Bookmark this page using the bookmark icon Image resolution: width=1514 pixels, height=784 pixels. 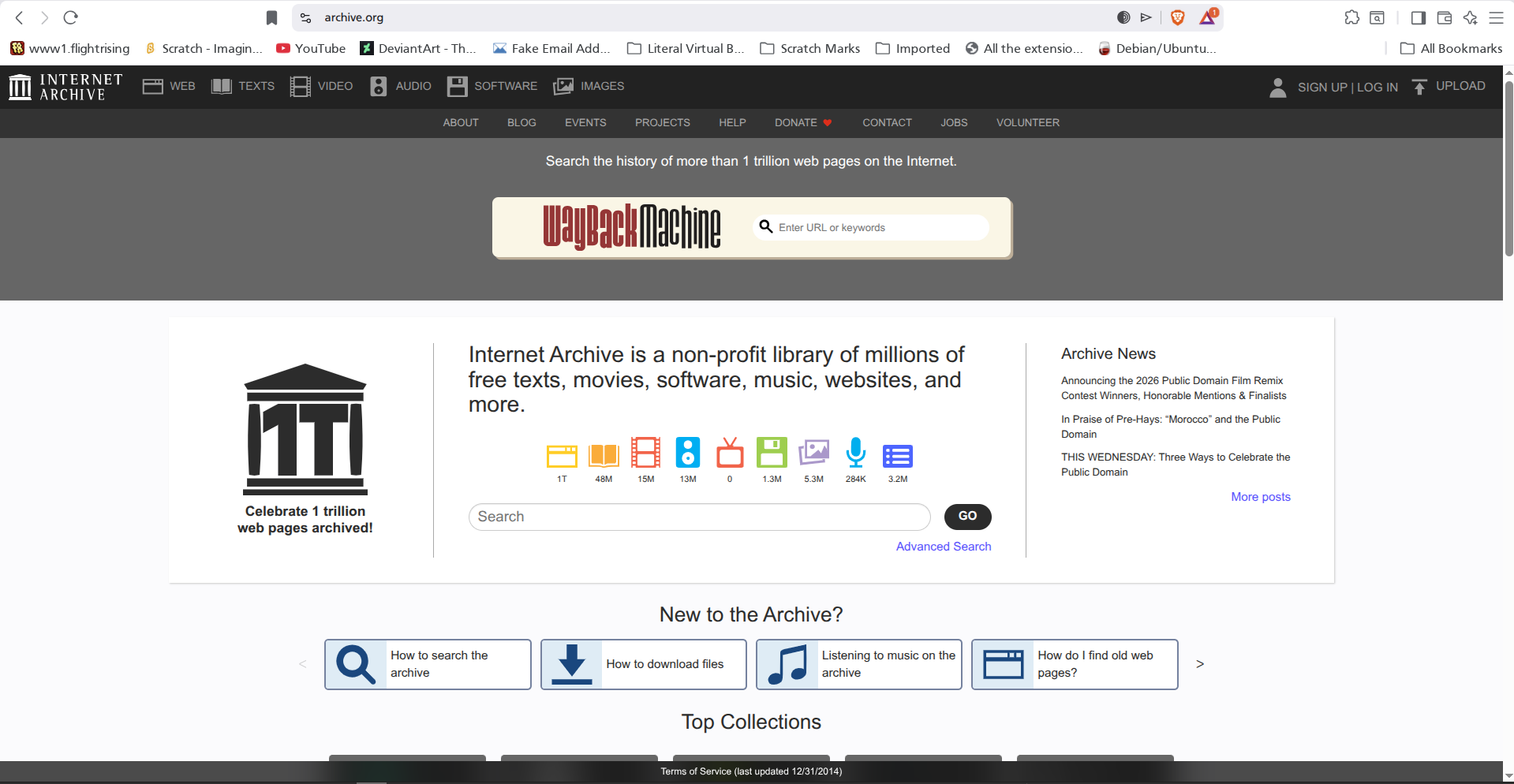pos(271,17)
